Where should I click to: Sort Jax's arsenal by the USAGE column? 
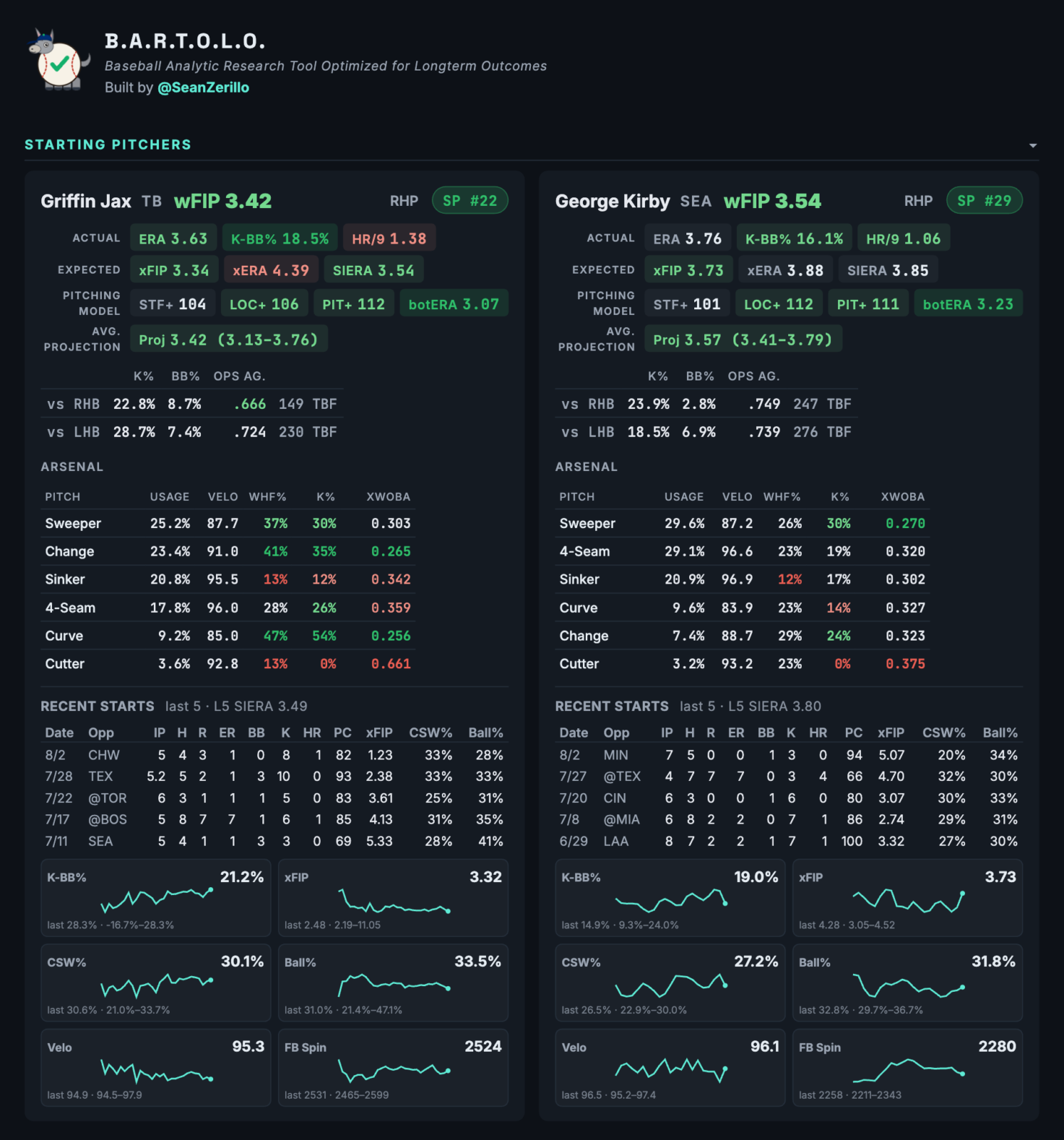170,497
